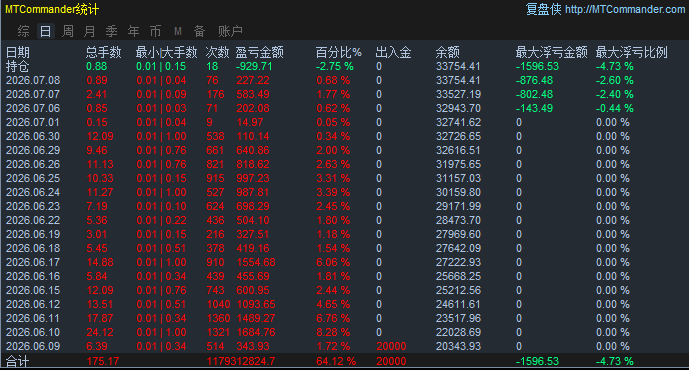This screenshot has width=689, height=370.
Task: Click trade count 1360
Action: pyautogui.click(x=218, y=319)
